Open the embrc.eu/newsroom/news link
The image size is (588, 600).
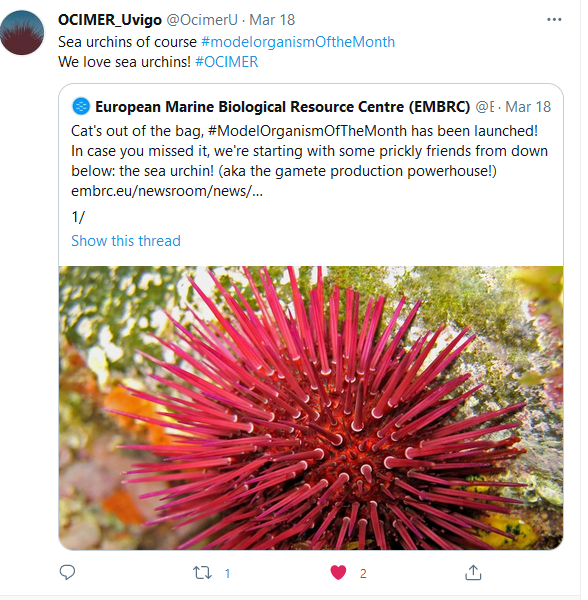167,191
